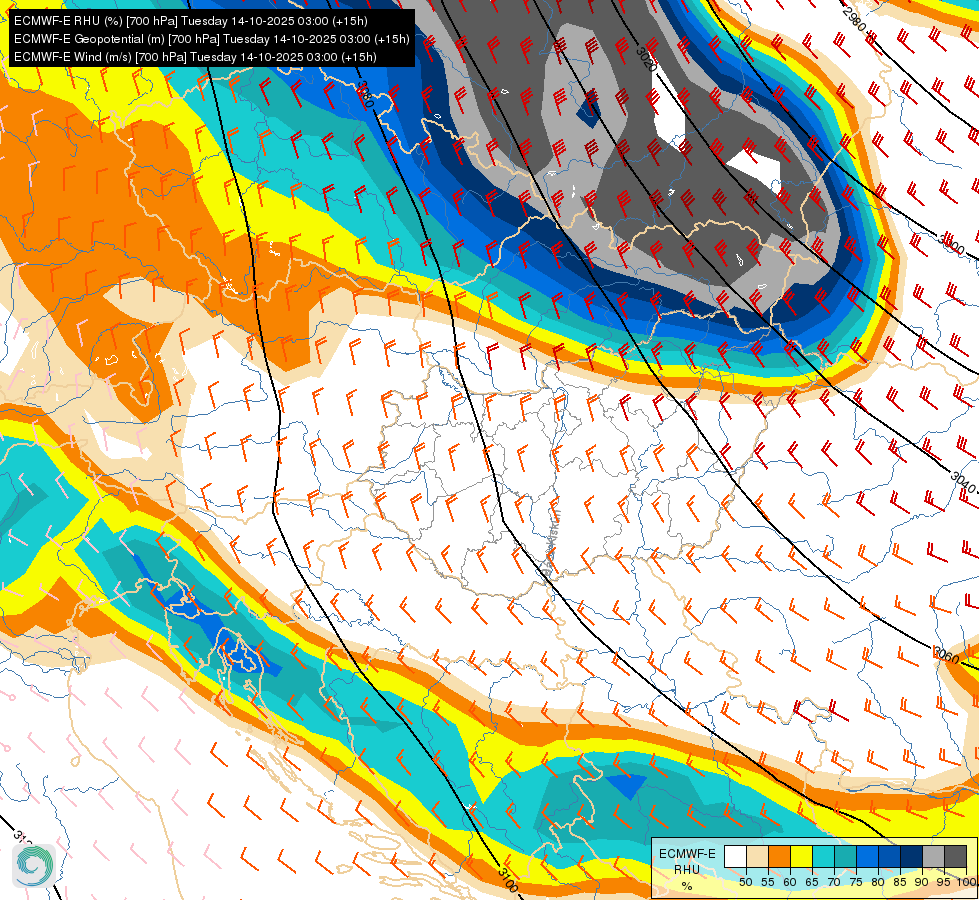Click the 3100 contour label
The image size is (979, 900).
[508, 879]
